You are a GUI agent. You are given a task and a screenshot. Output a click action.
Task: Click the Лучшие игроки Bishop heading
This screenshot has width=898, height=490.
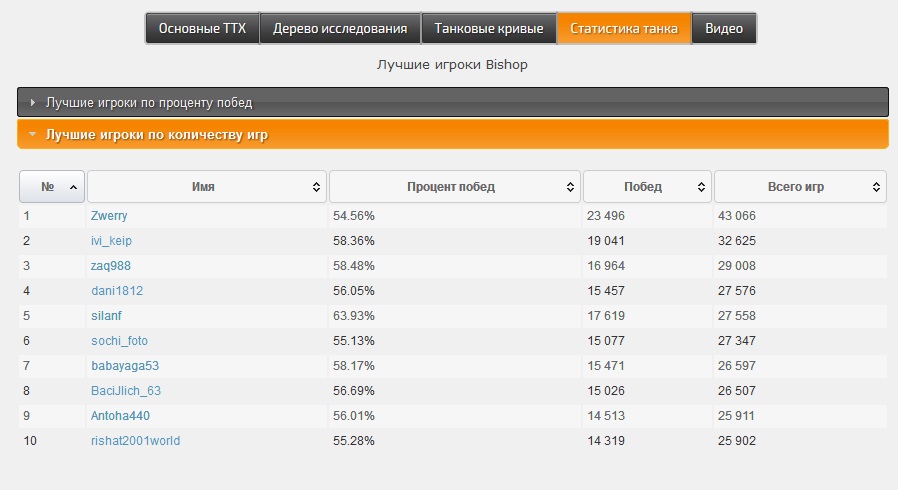[x=452, y=65]
